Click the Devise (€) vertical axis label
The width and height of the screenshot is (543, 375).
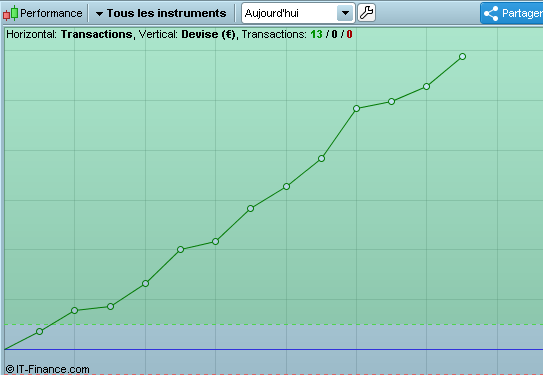coord(208,34)
